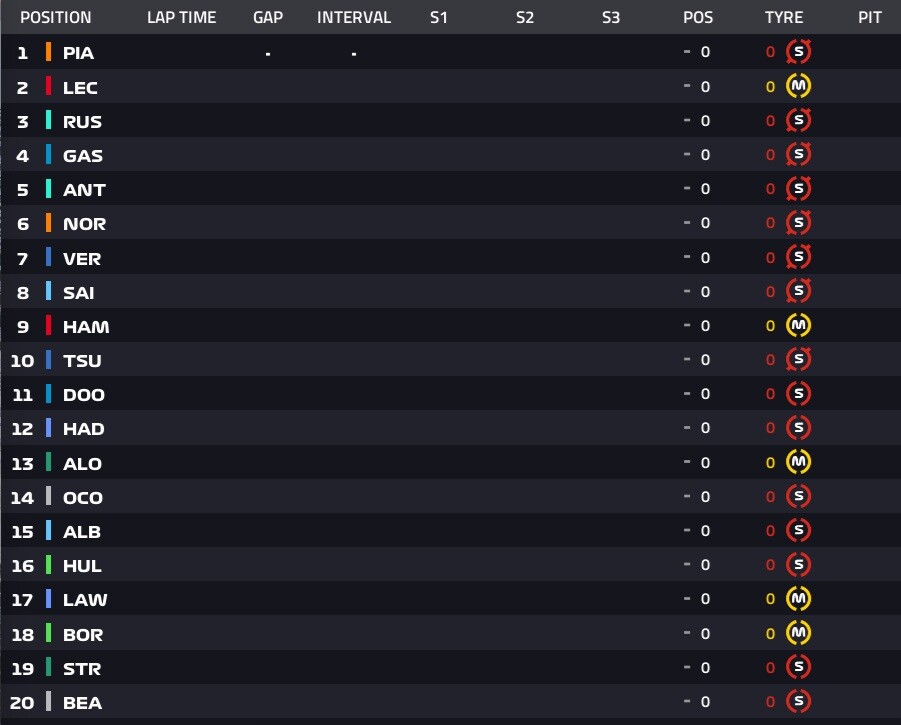The width and height of the screenshot is (901, 725).
Task: Click BEA's soft tyre icon
Action: click(x=798, y=701)
